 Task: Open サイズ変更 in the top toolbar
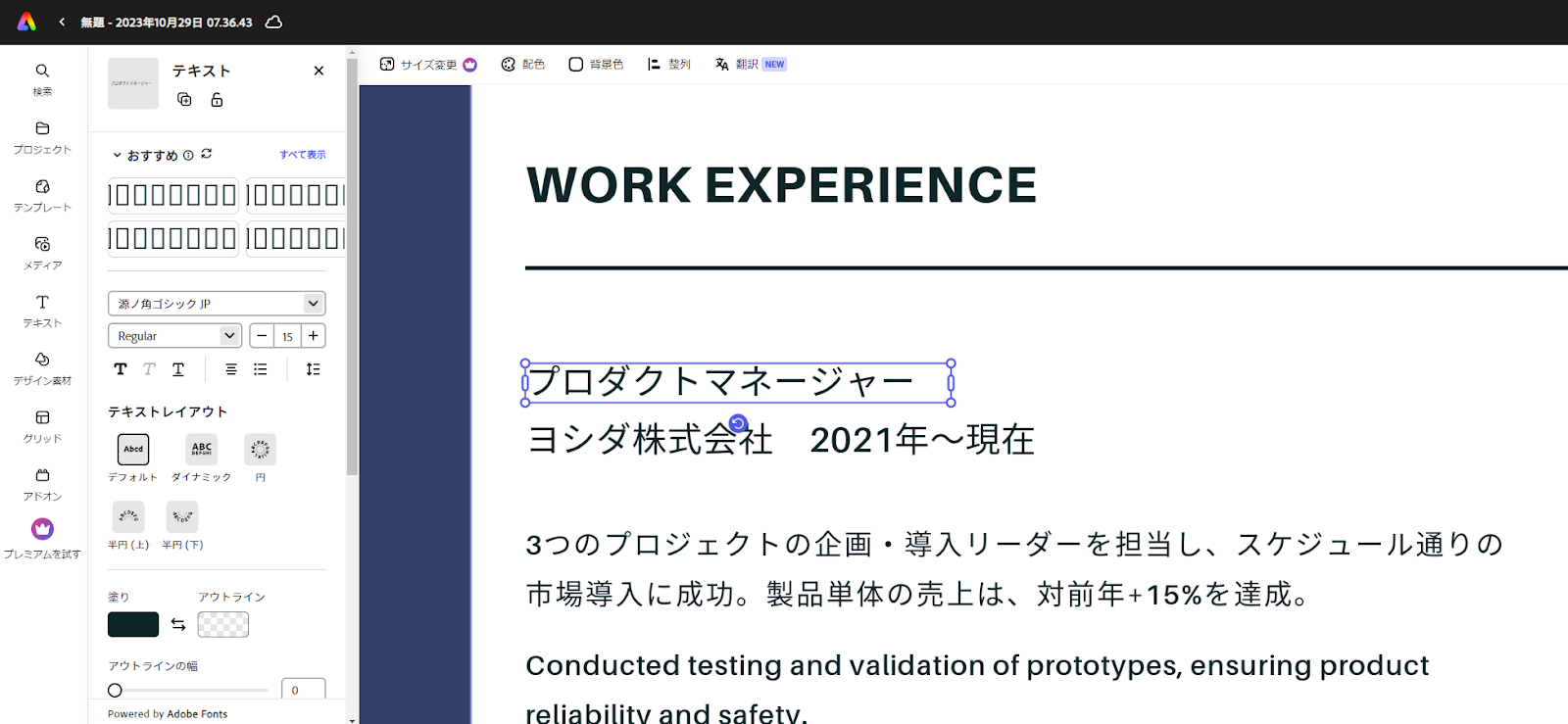coord(428,65)
